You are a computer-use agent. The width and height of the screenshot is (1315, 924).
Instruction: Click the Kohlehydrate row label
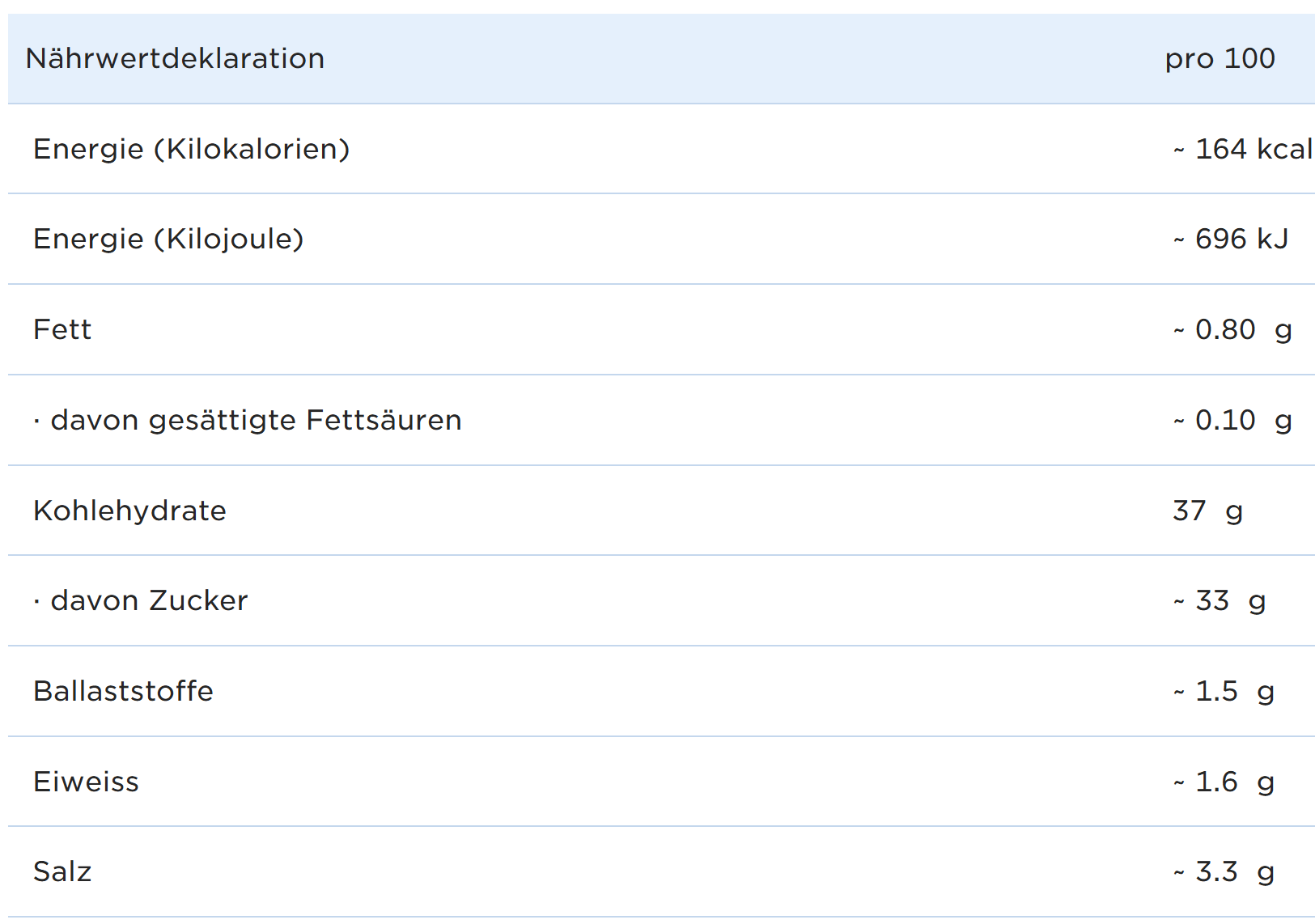point(129,511)
